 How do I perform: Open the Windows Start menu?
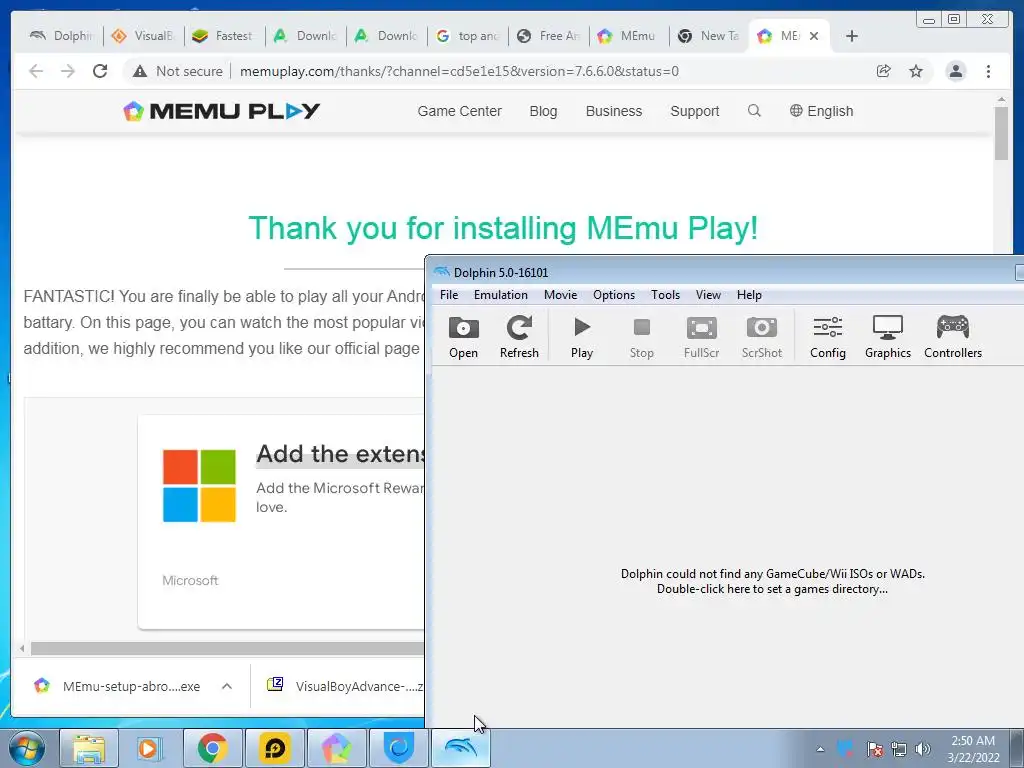(26, 748)
